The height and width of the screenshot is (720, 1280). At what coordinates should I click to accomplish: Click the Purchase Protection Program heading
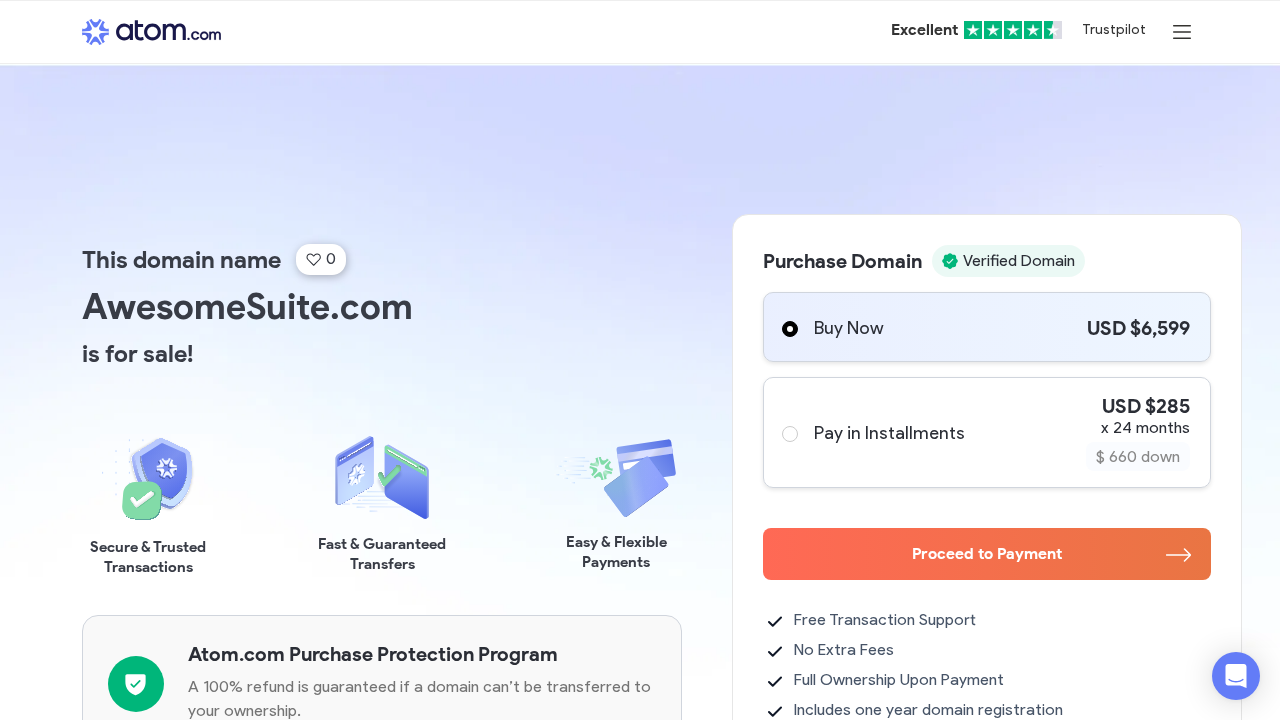tap(373, 654)
